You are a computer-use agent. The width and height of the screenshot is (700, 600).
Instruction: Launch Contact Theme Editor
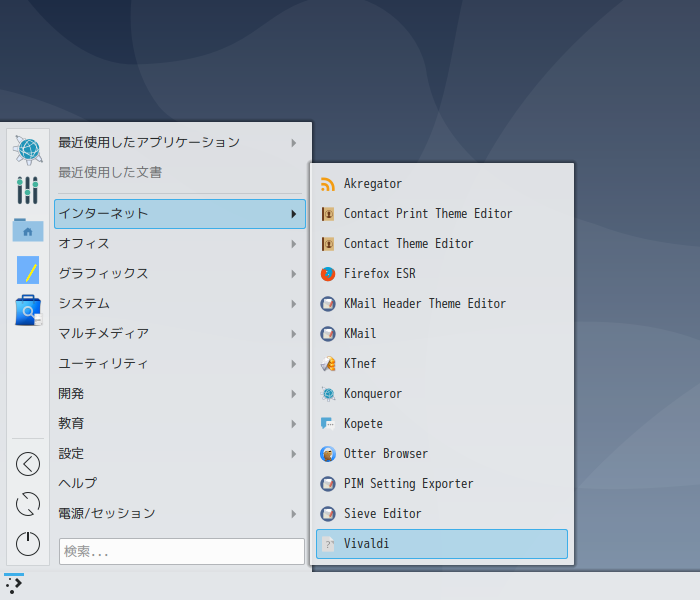pos(442,244)
